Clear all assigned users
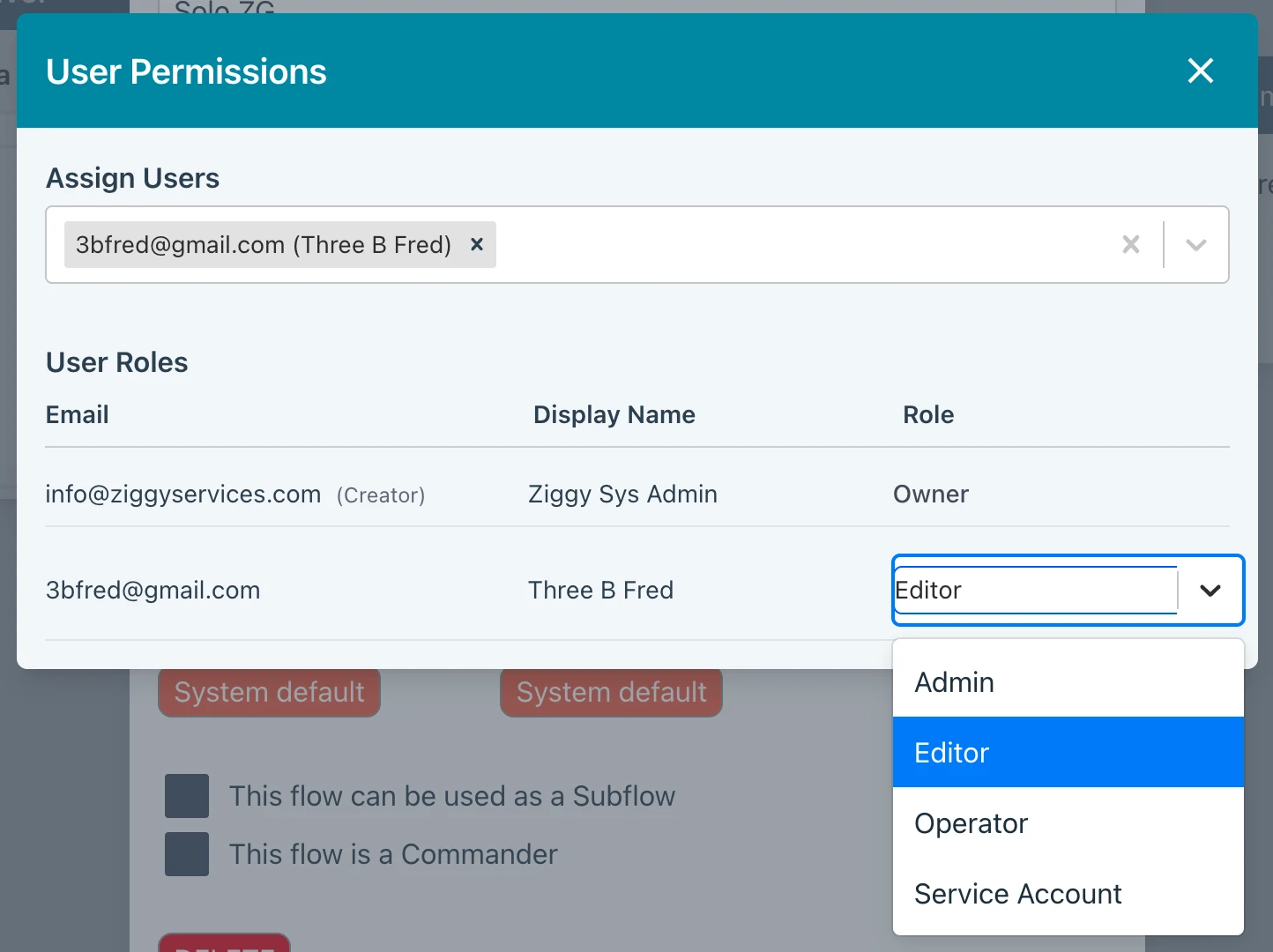 coord(1130,244)
